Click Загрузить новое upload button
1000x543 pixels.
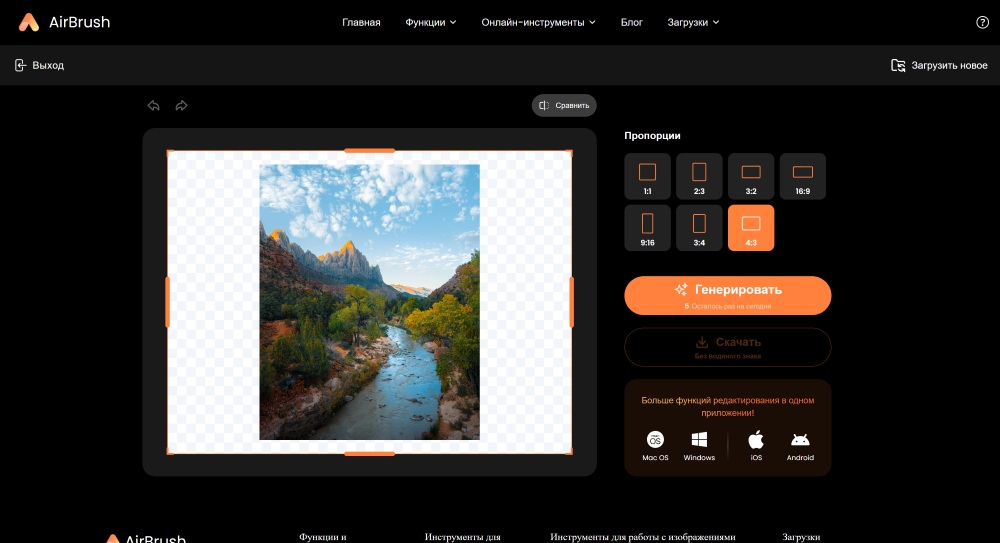tap(939, 65)
